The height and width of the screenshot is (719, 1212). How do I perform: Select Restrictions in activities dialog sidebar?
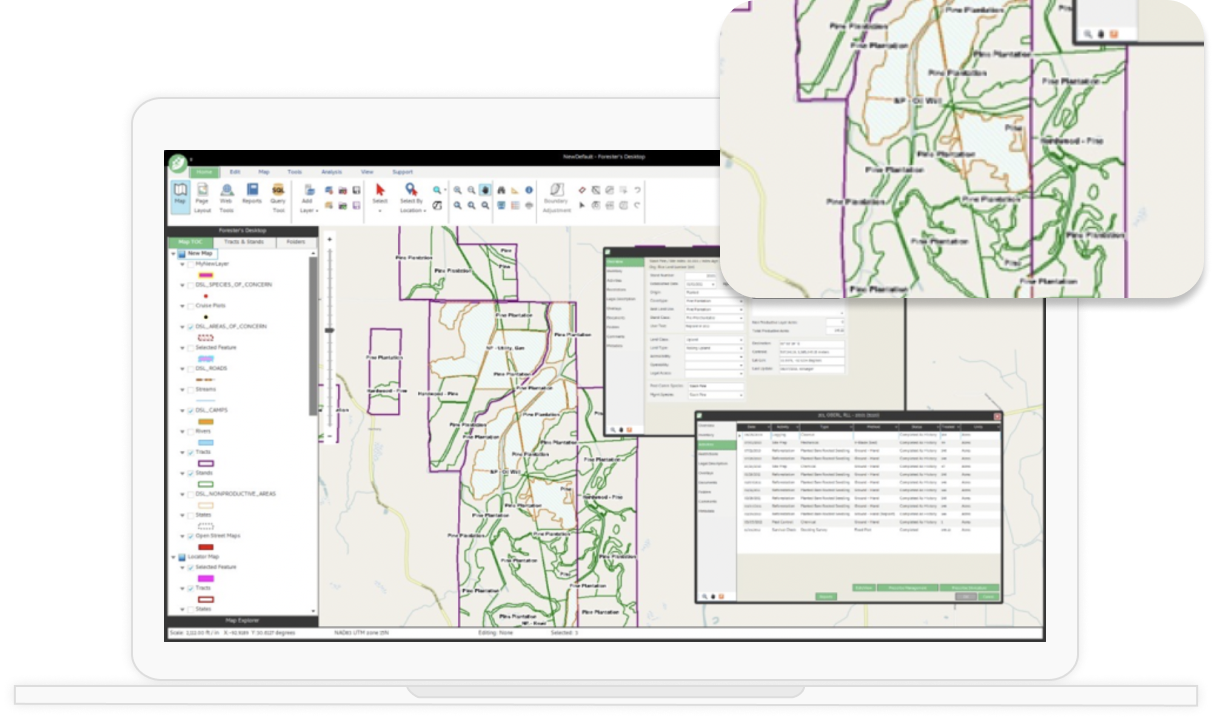point(708,453)
